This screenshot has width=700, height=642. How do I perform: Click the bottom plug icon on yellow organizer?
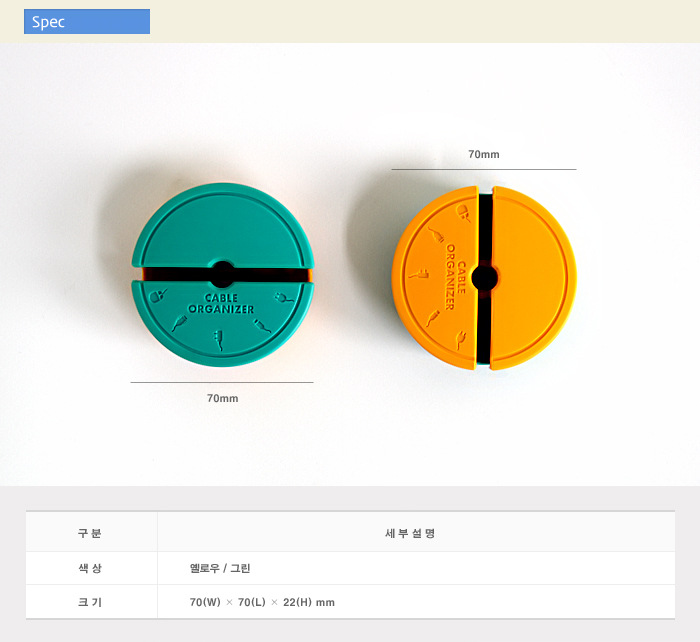point(463,338)
